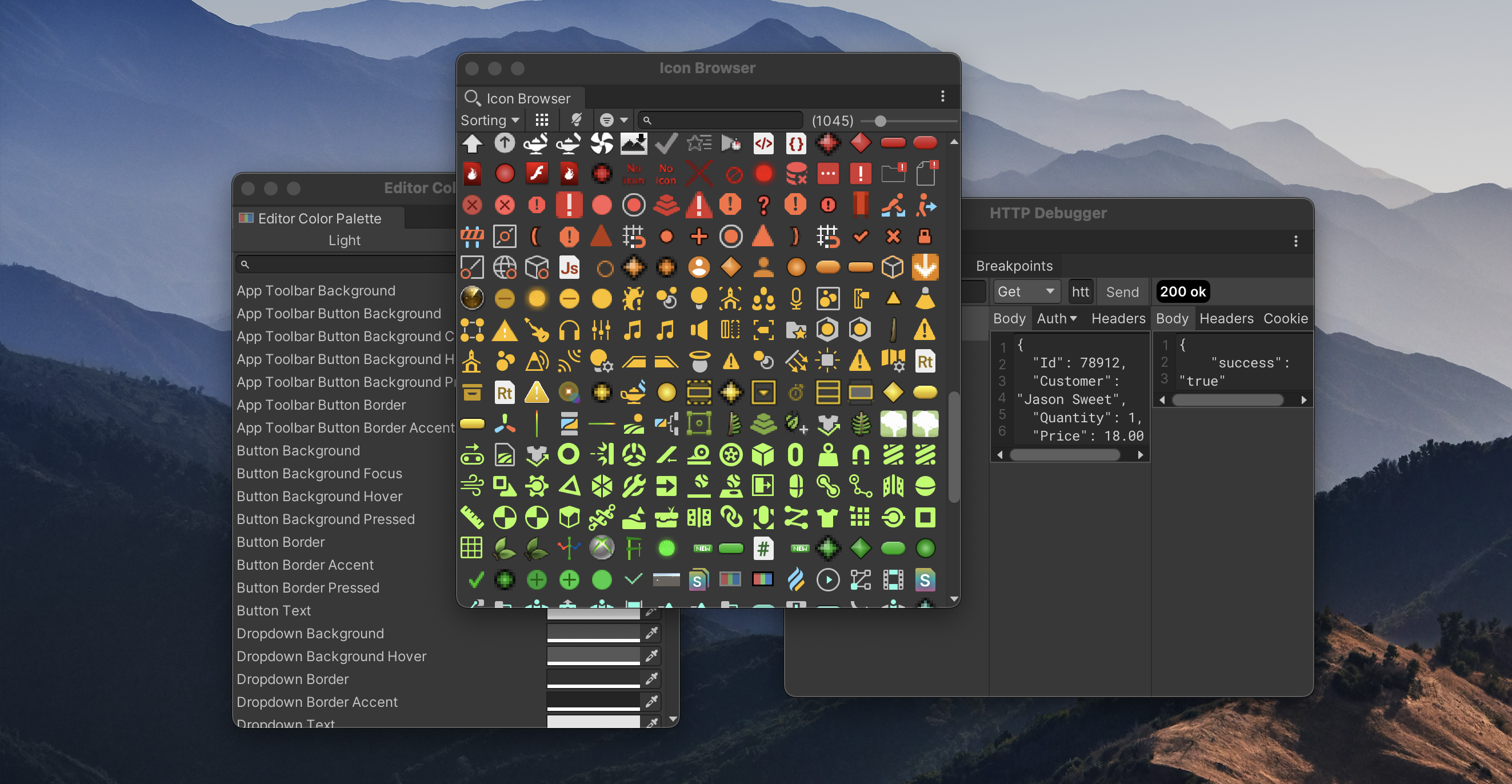Select the red curly braces file icon

coord(795,143)
